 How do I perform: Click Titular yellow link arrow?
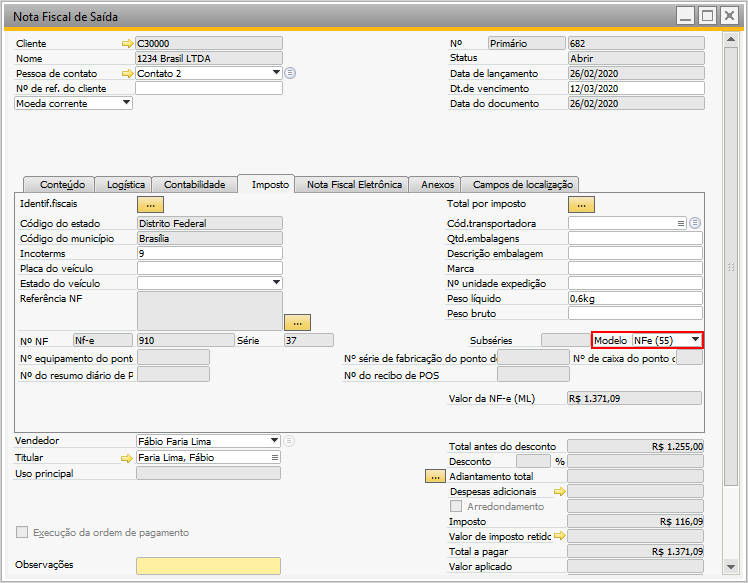click(x=126, y=458)
